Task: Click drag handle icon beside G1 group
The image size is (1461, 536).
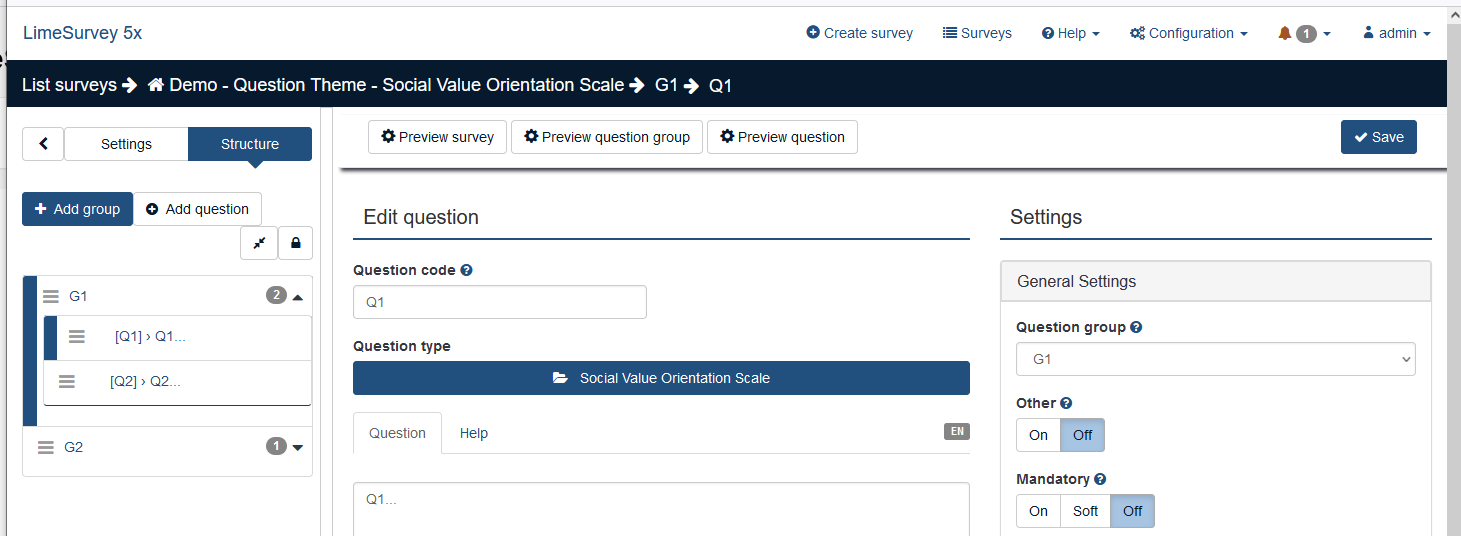Action: click(51, 296)
